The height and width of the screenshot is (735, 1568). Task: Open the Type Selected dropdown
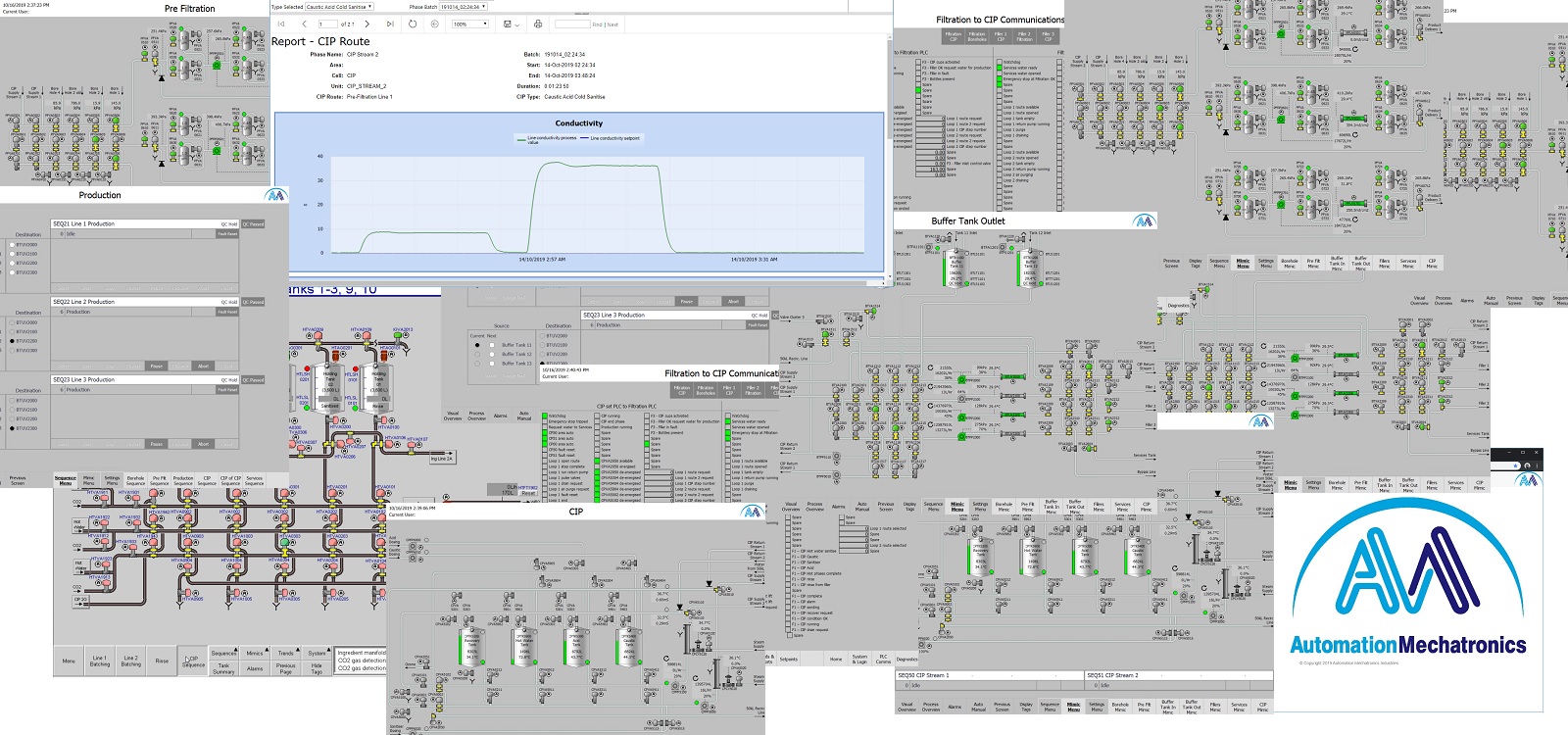[x=339, y=7]
